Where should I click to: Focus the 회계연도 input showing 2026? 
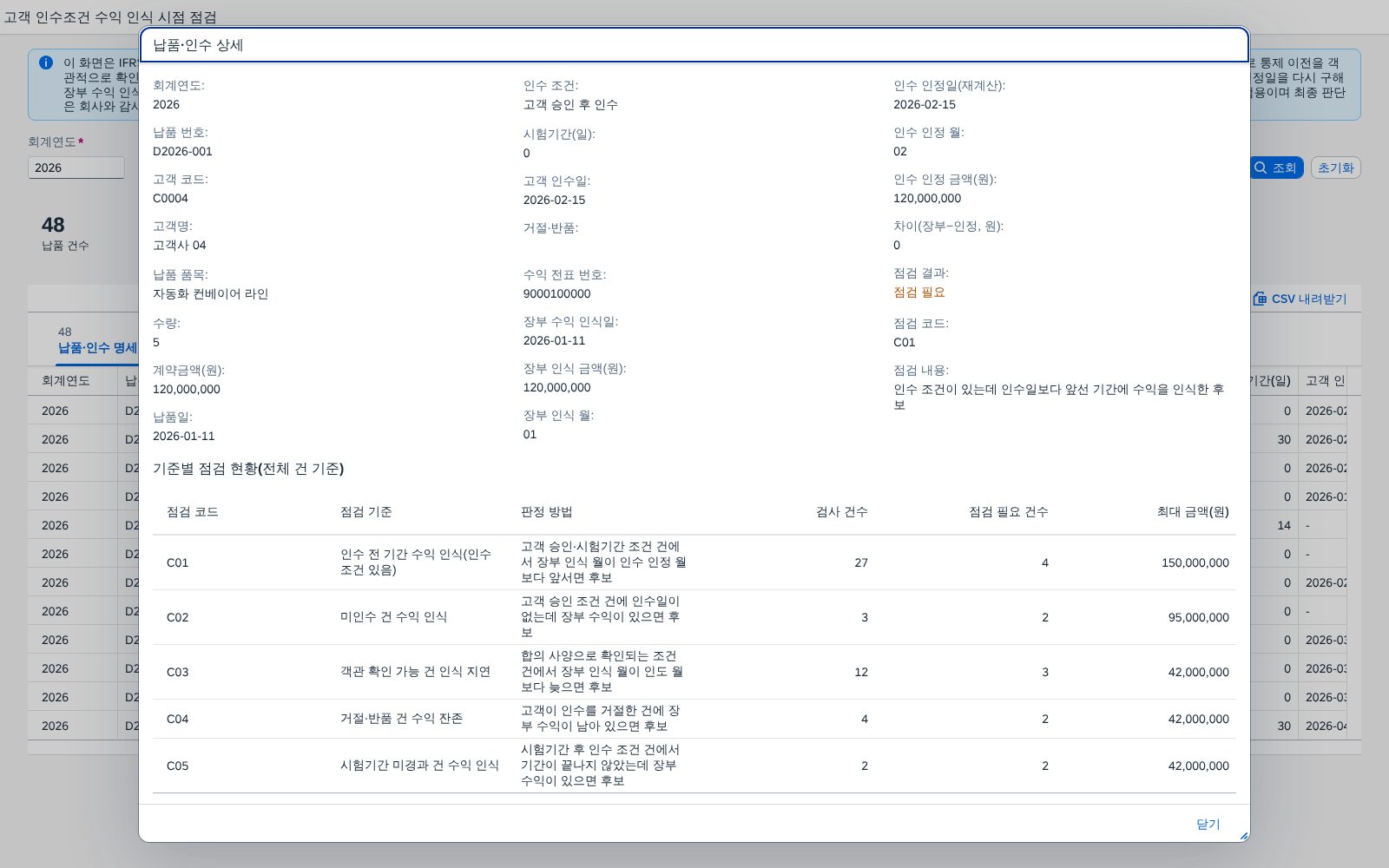coord(76,168)
